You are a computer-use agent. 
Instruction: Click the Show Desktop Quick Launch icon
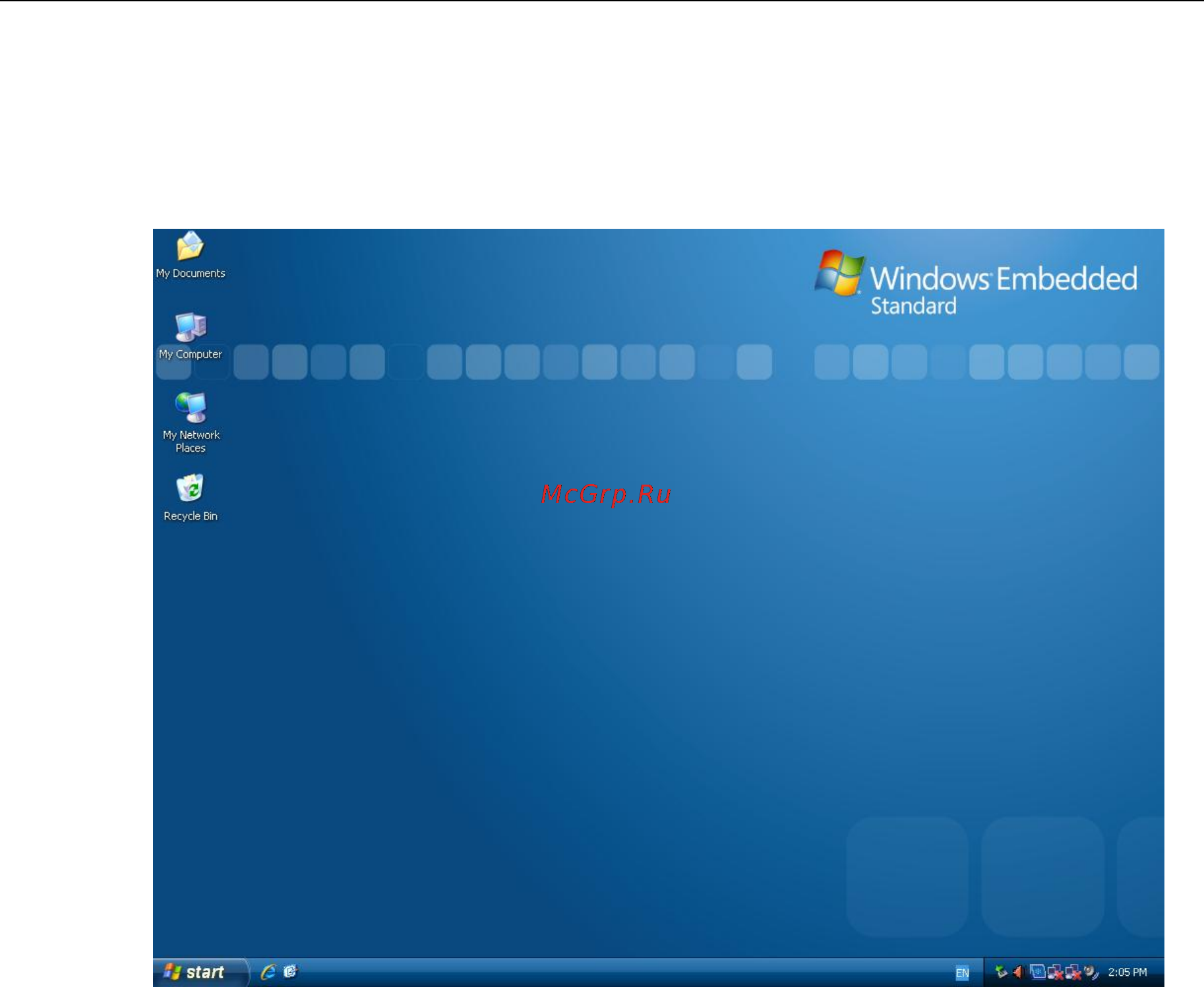[x=290, y=972]
